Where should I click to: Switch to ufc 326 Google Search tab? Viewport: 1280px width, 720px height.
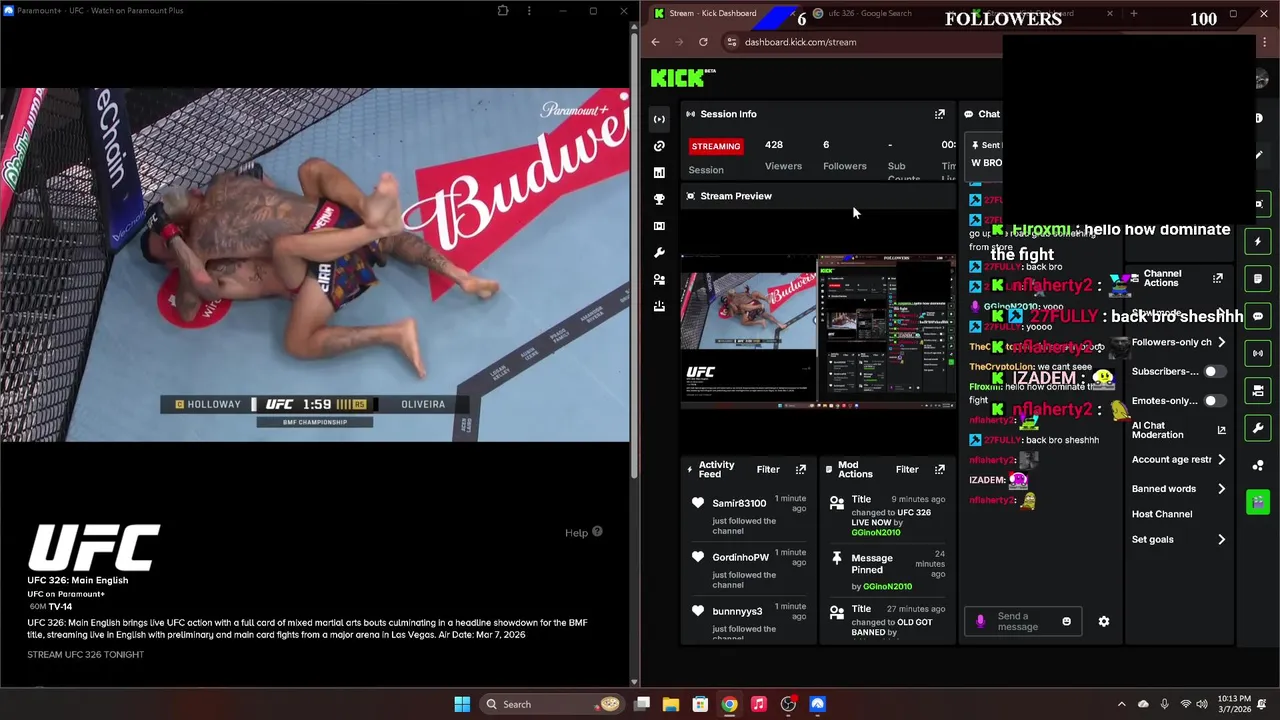pos(870,13)
